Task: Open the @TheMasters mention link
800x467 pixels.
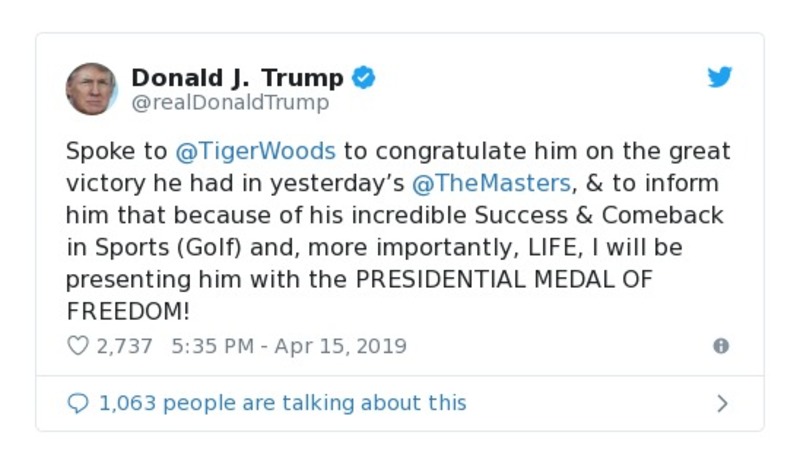Action: (490, 184)
